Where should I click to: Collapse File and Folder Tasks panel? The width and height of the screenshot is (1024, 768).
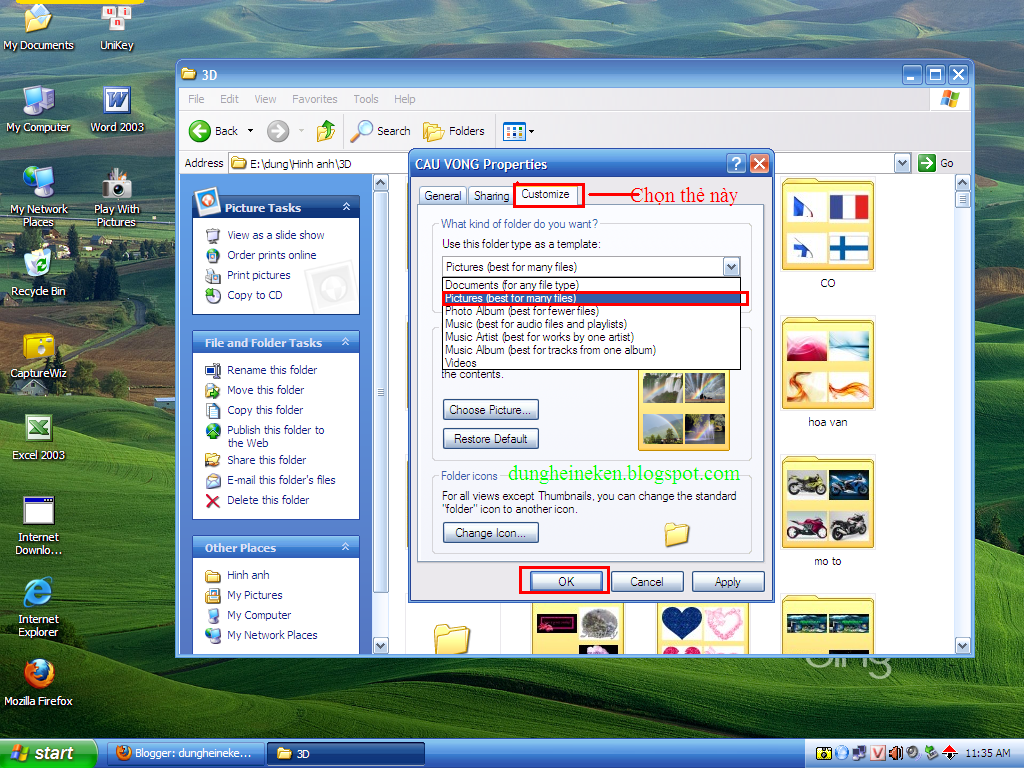tap(345, 342)
